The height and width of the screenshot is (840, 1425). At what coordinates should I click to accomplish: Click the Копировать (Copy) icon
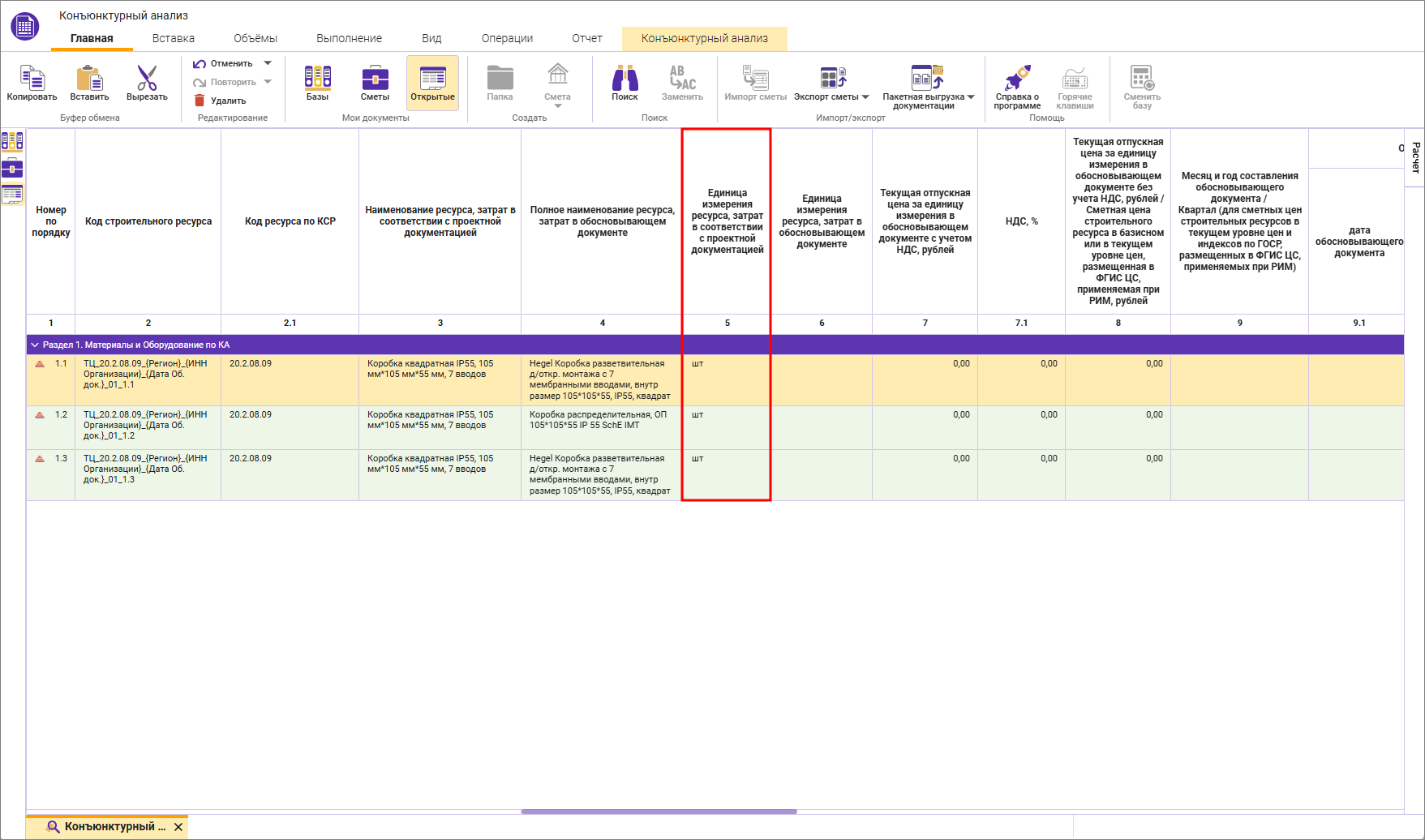(32, 79)
